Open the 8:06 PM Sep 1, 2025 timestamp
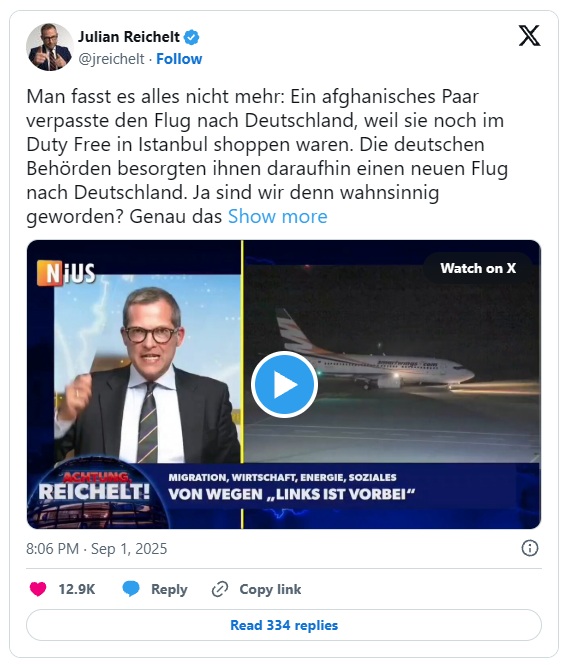The width and height of the screenshot is (571, 665). [x=97, y=549]
